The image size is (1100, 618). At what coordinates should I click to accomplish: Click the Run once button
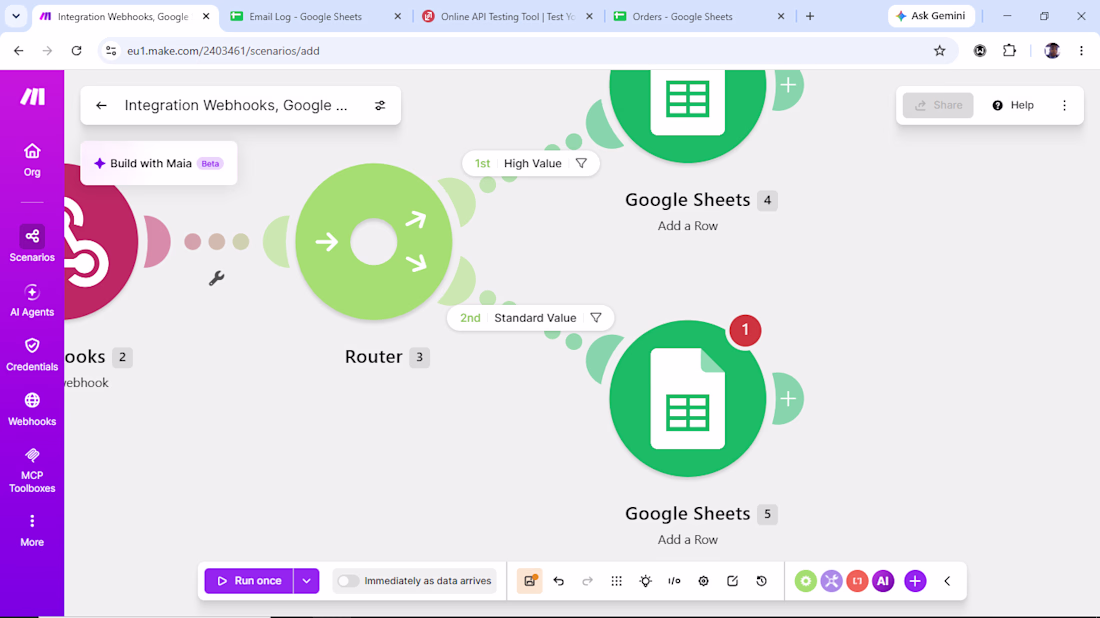coord(249,581)
